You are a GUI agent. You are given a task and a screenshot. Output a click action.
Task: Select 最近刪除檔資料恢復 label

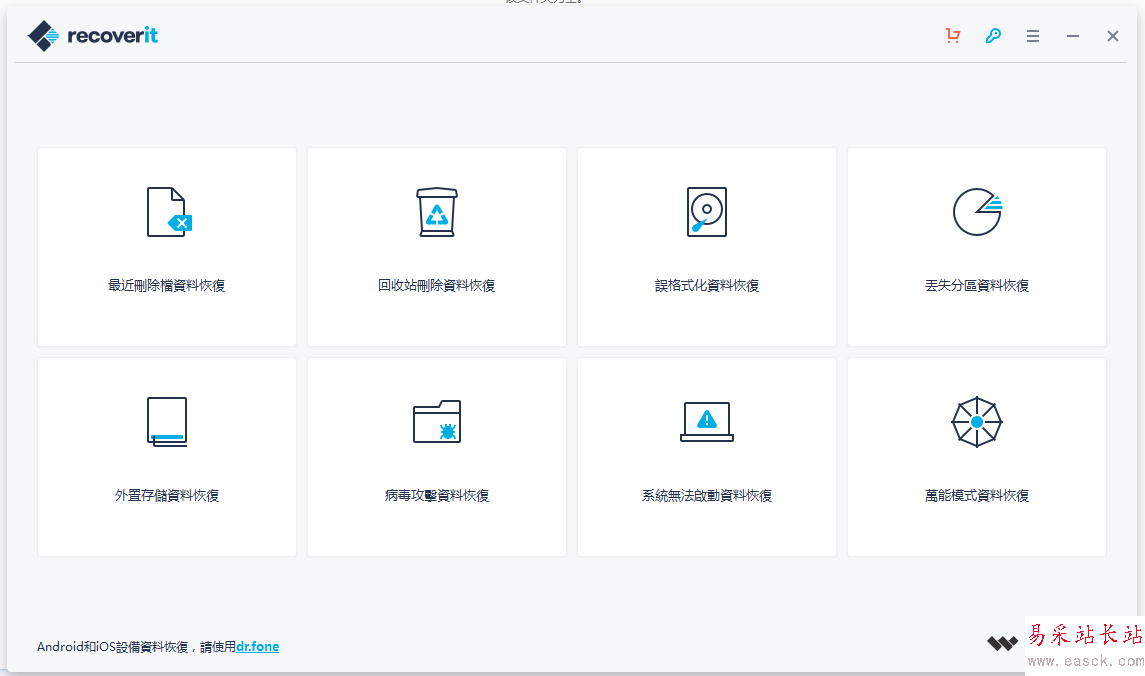166,285
